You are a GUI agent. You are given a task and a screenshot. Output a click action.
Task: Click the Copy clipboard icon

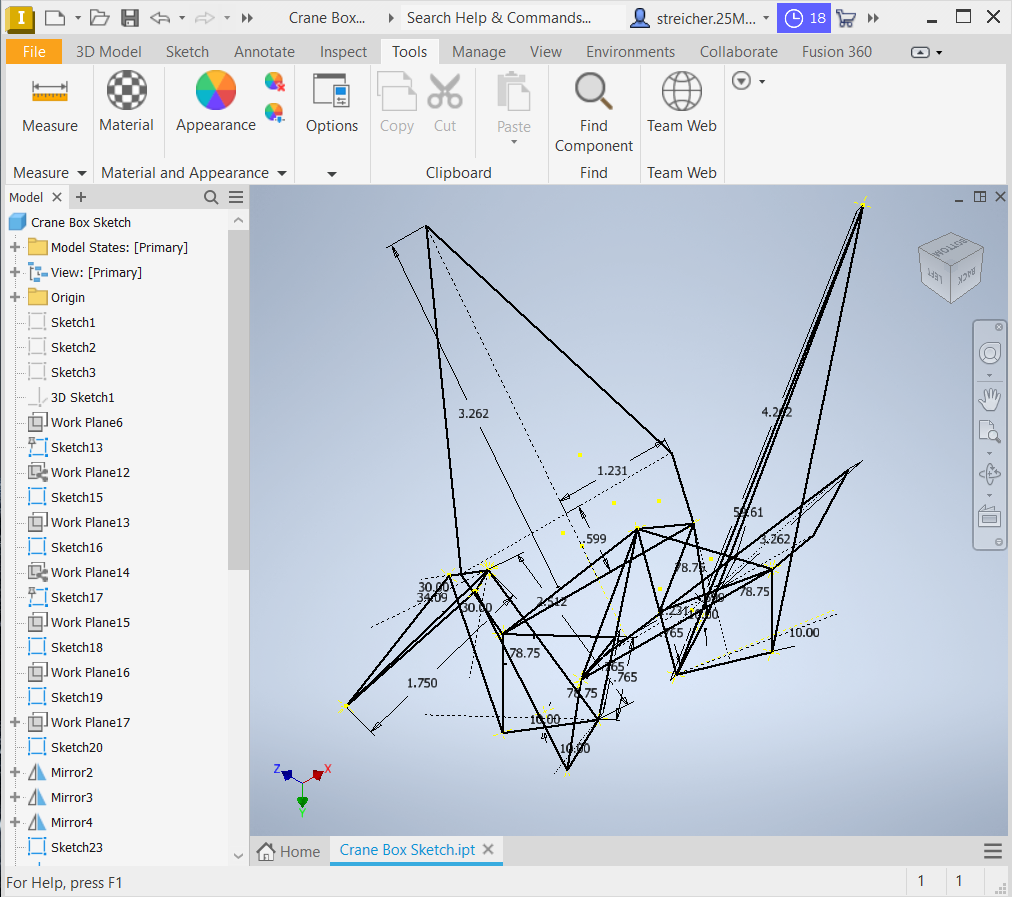click(396, 91)
